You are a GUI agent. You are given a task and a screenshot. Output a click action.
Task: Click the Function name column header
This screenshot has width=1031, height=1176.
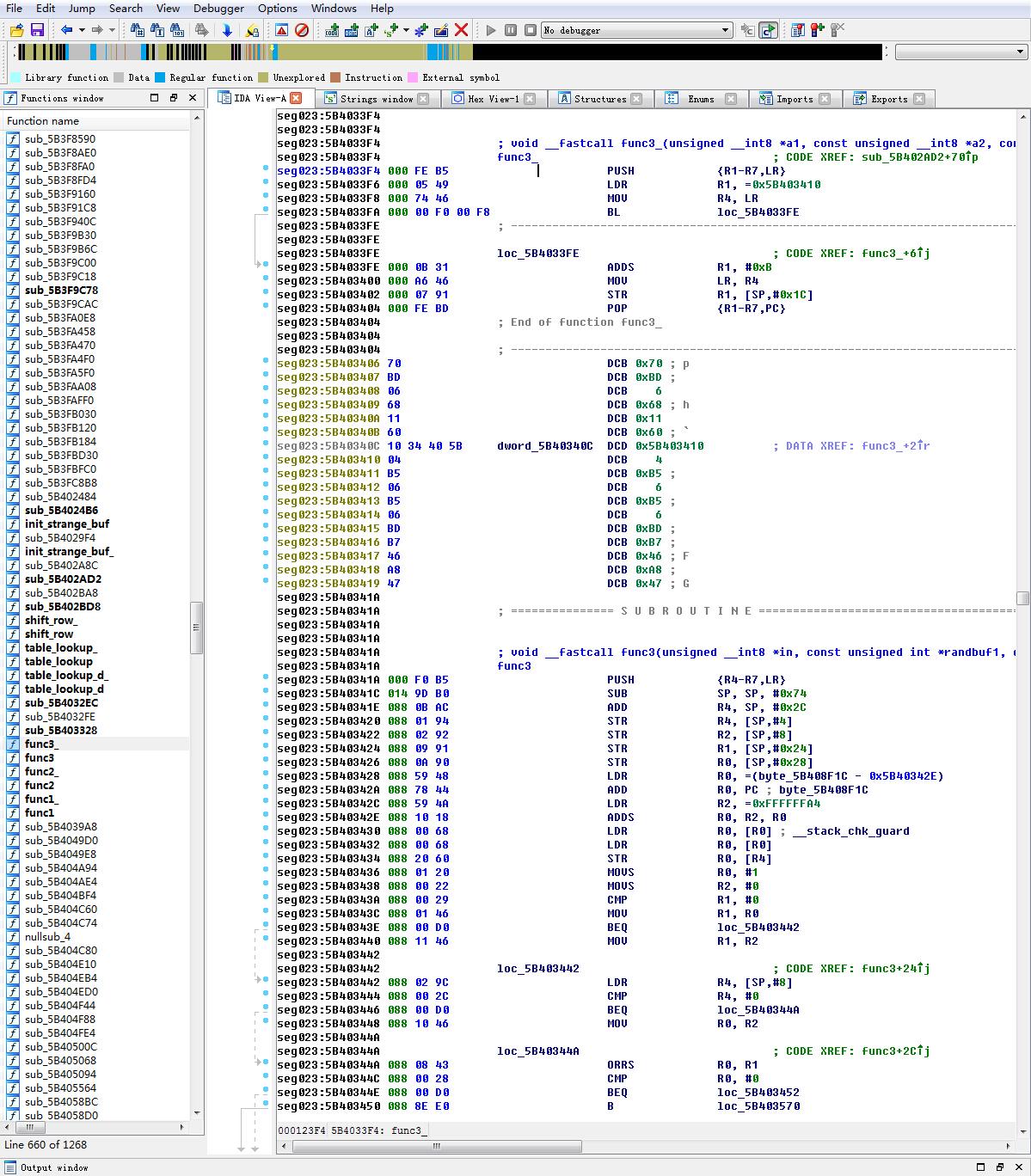pyautogui.click(x=43, y=121)
